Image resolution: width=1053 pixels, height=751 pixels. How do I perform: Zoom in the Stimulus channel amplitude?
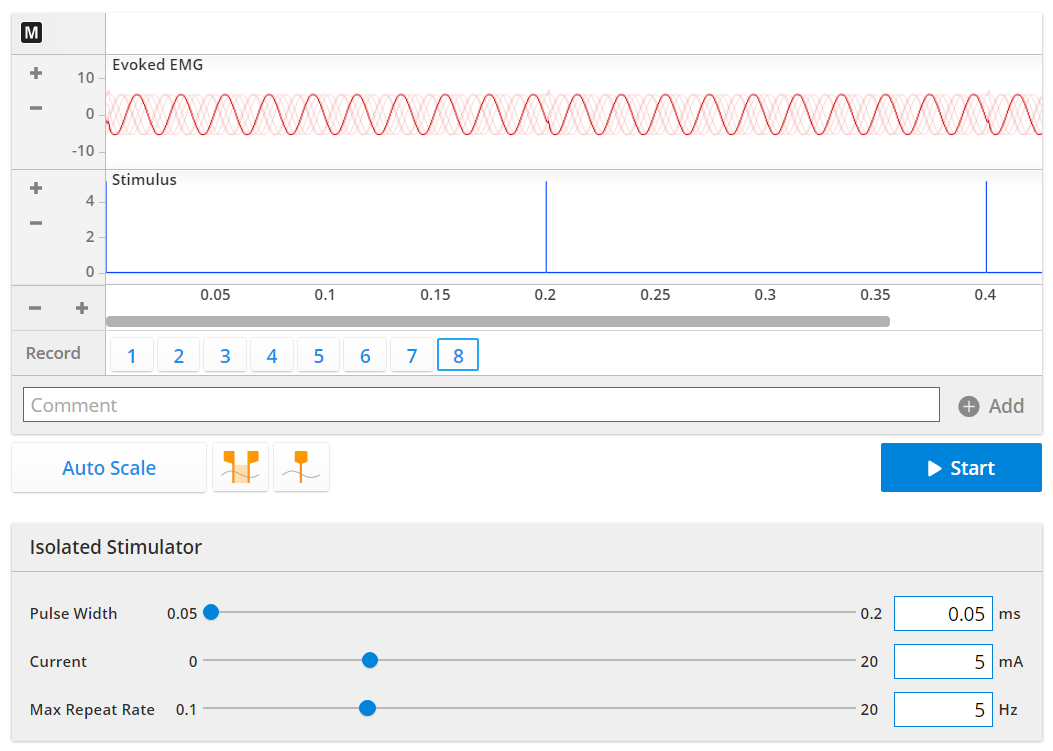pyautogui.click(x=35, y=187)
